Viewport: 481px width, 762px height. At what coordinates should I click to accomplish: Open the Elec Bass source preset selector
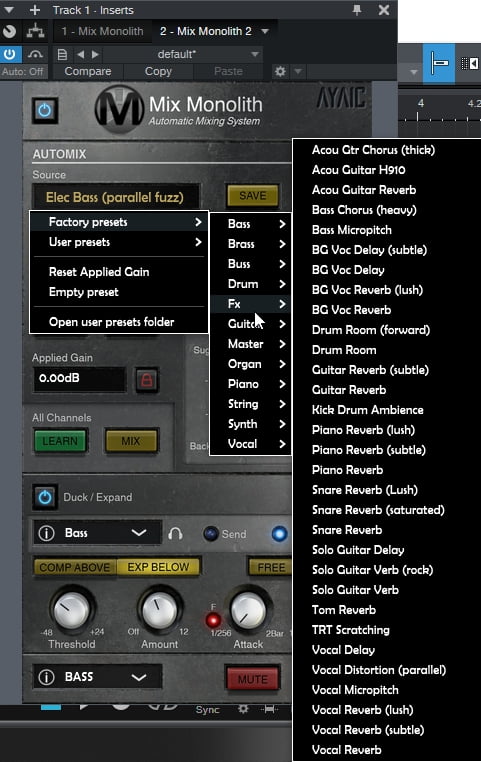[115, 197]
